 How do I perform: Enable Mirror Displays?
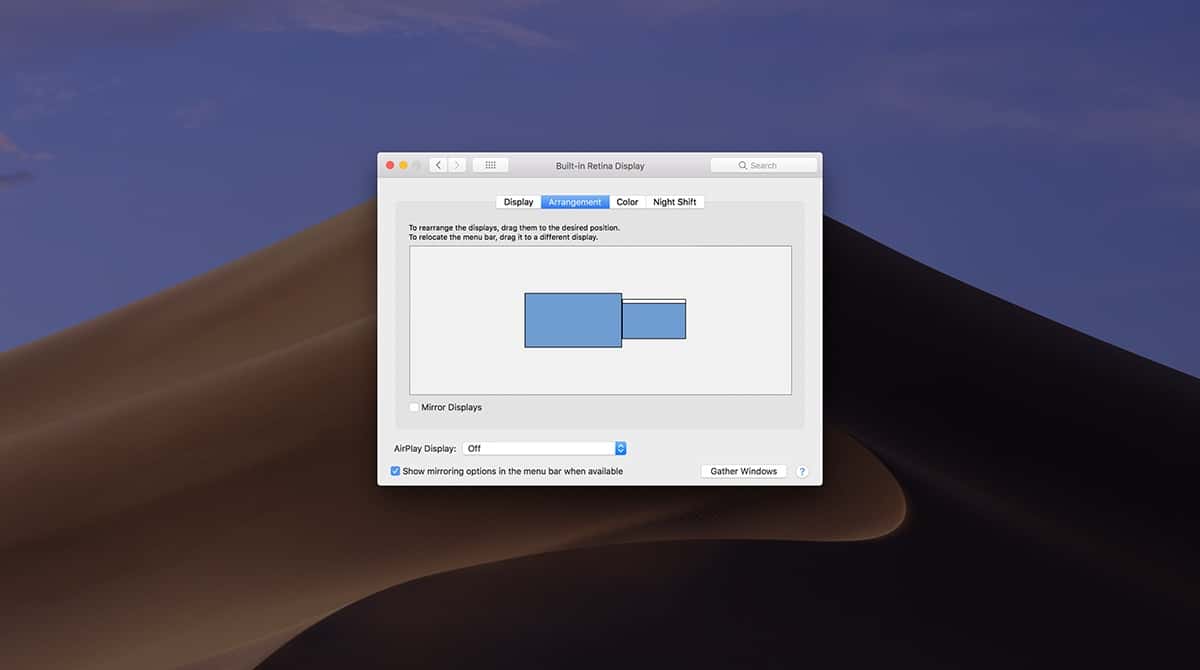(413, 407)
